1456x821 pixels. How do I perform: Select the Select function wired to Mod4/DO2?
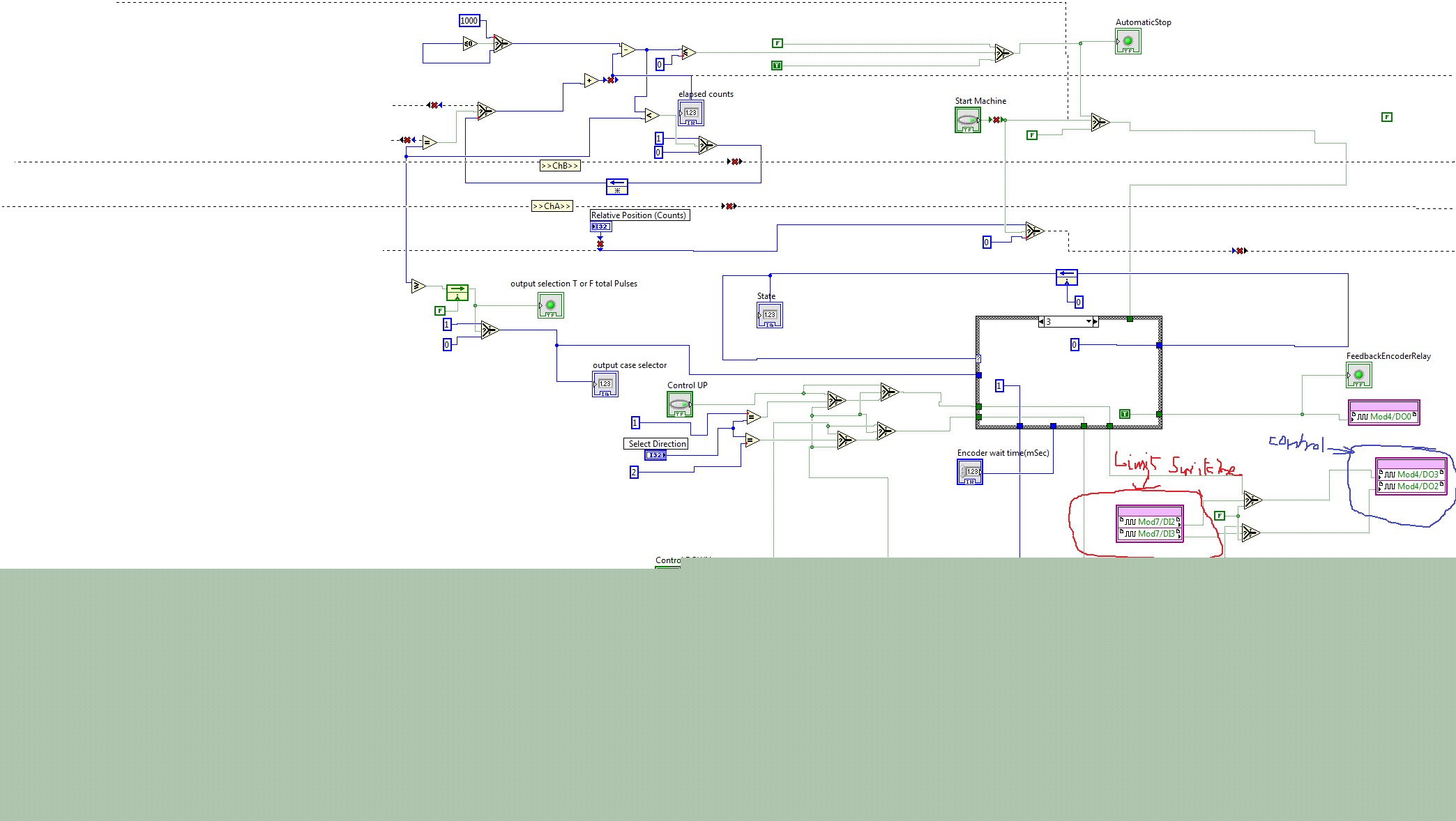pyautogui.click(x=1251, y=533)
